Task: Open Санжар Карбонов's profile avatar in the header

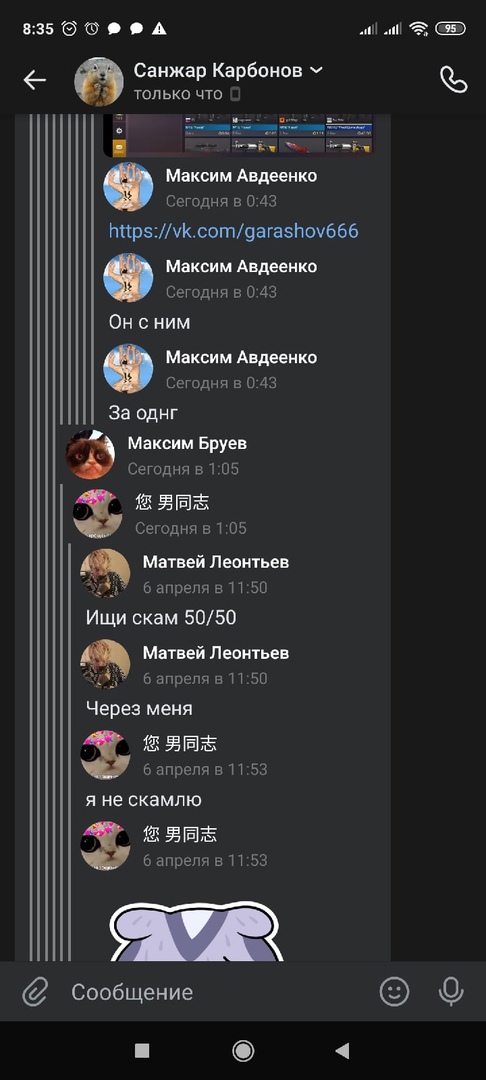Action: tap(98, 81)
